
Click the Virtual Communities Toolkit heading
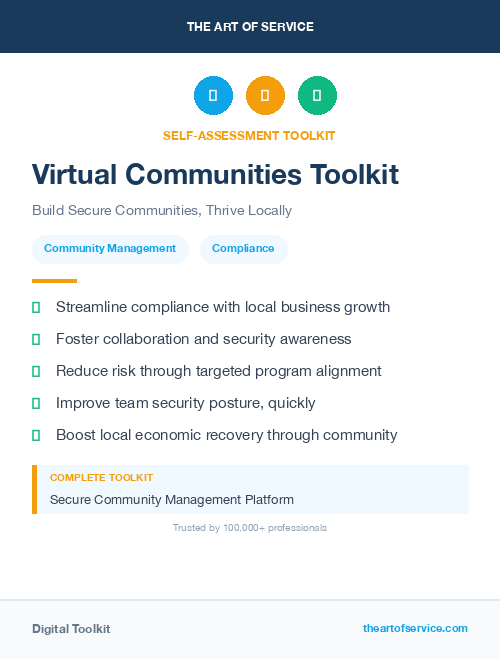[215, 174]
